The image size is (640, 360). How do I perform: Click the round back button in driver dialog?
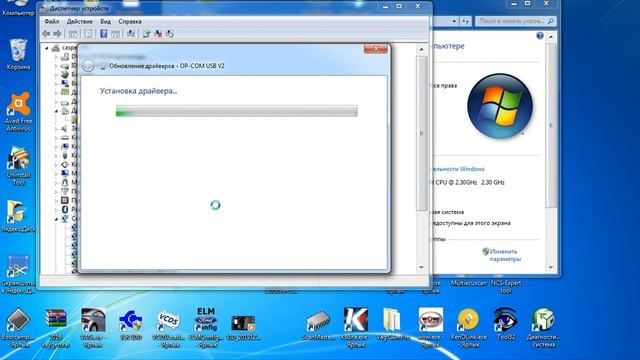click(x=88, y=65)
